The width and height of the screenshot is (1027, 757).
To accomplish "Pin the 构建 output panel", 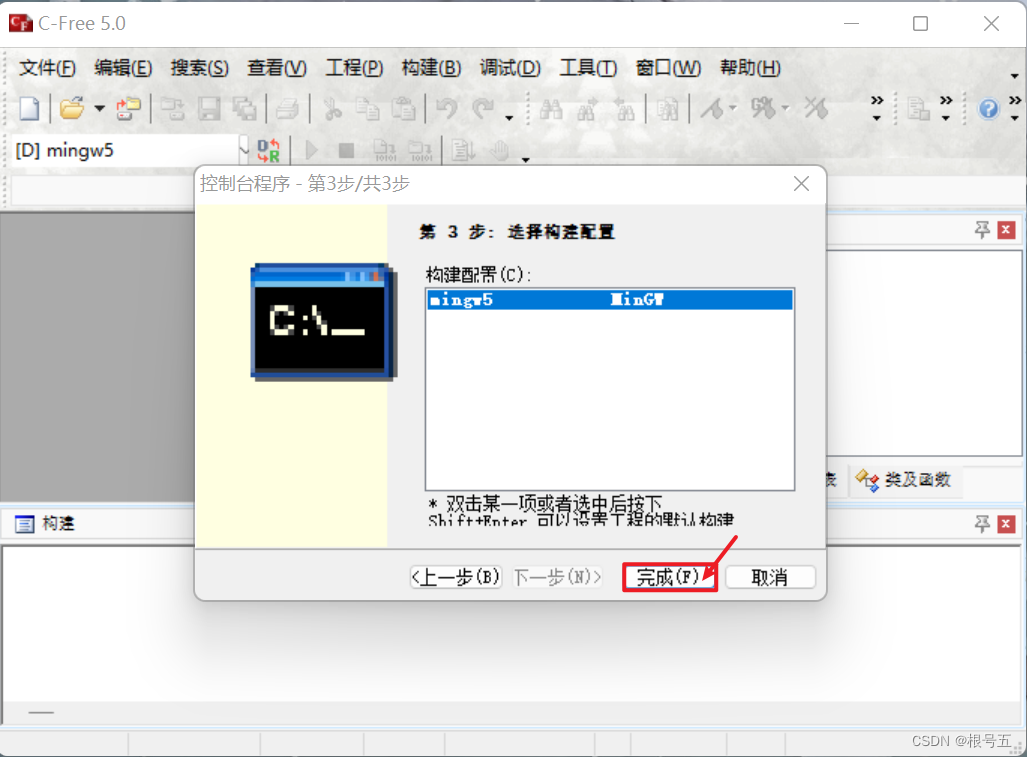I will [x=982, y=524].
